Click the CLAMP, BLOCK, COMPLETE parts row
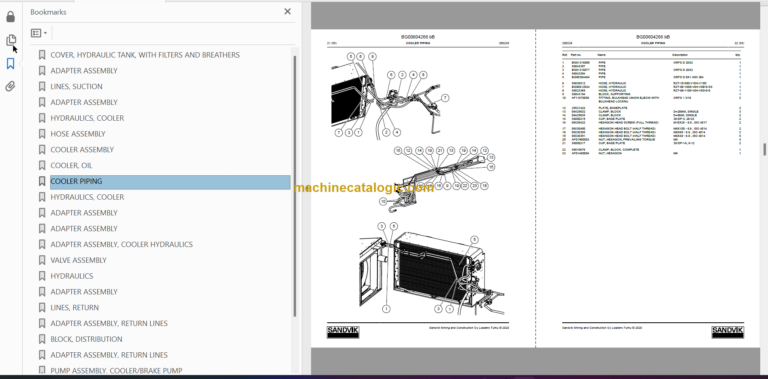 pyautogui.click(x=651, y=149)
